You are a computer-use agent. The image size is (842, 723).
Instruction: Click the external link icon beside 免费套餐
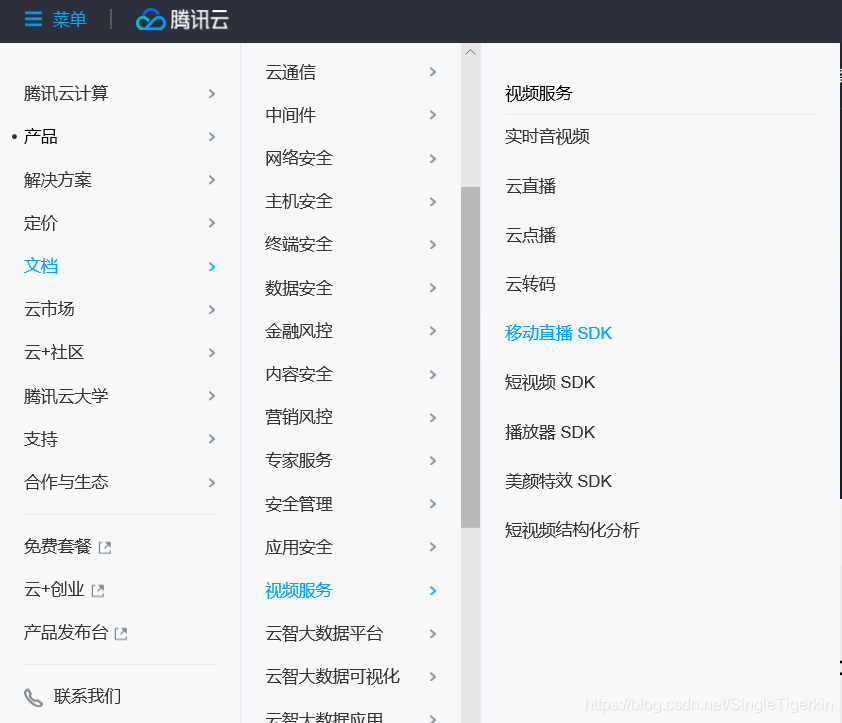105,547
